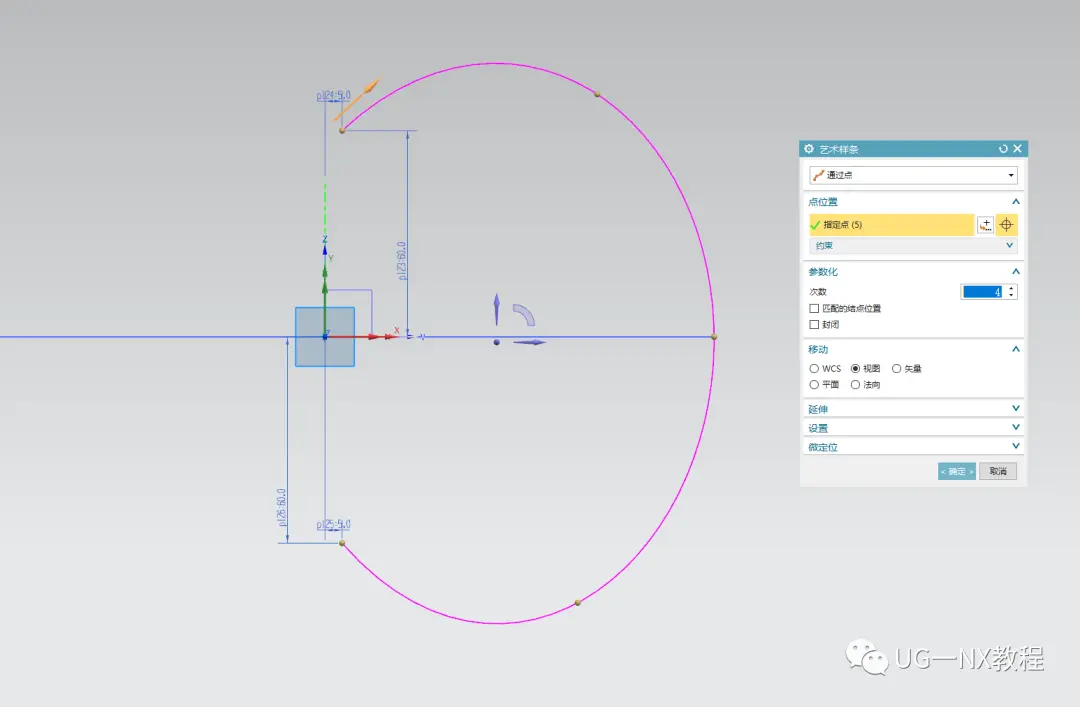Image resolution: width=1080 pixels, height=707 pixels.
Task: Select the 指定点 (5) field
Action: (891, 225)
